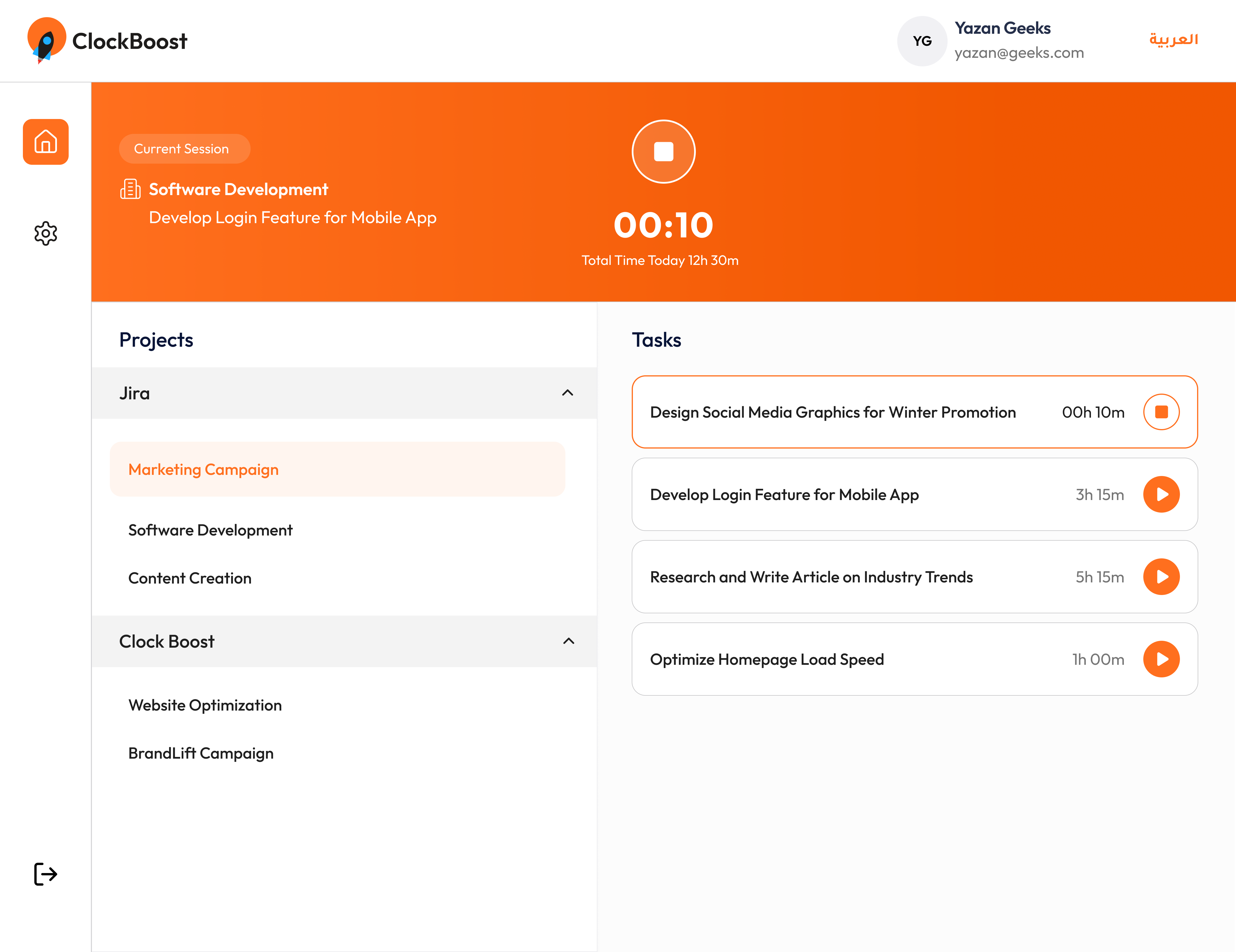Image resolution: width=1236 pixels, height=952 pixels.
Task: Start Optimize Homepage Load Speed timer
Action: [x=1161, y=659]
